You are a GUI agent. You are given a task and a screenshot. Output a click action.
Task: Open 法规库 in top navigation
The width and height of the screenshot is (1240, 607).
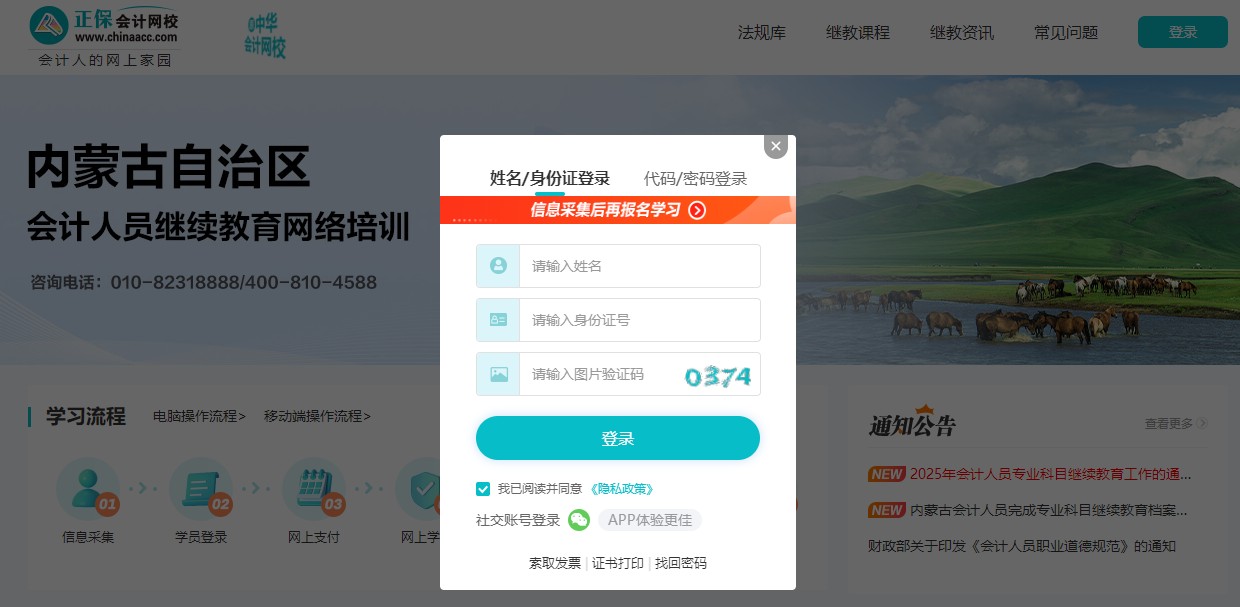point(762,33)
